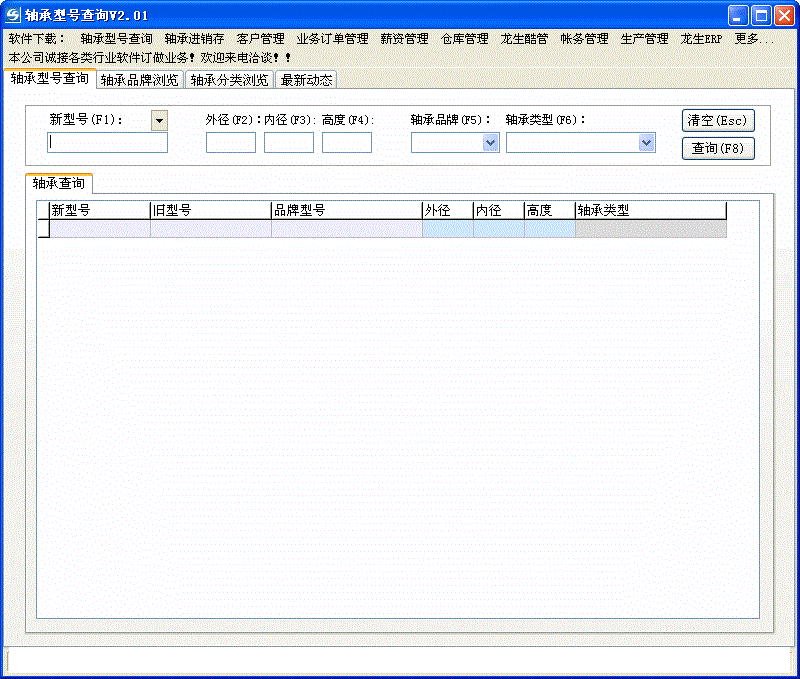Open 帐务管理 link
This screenshot has width=800, height=679.
pyautogui.click(x=584, y=39)
